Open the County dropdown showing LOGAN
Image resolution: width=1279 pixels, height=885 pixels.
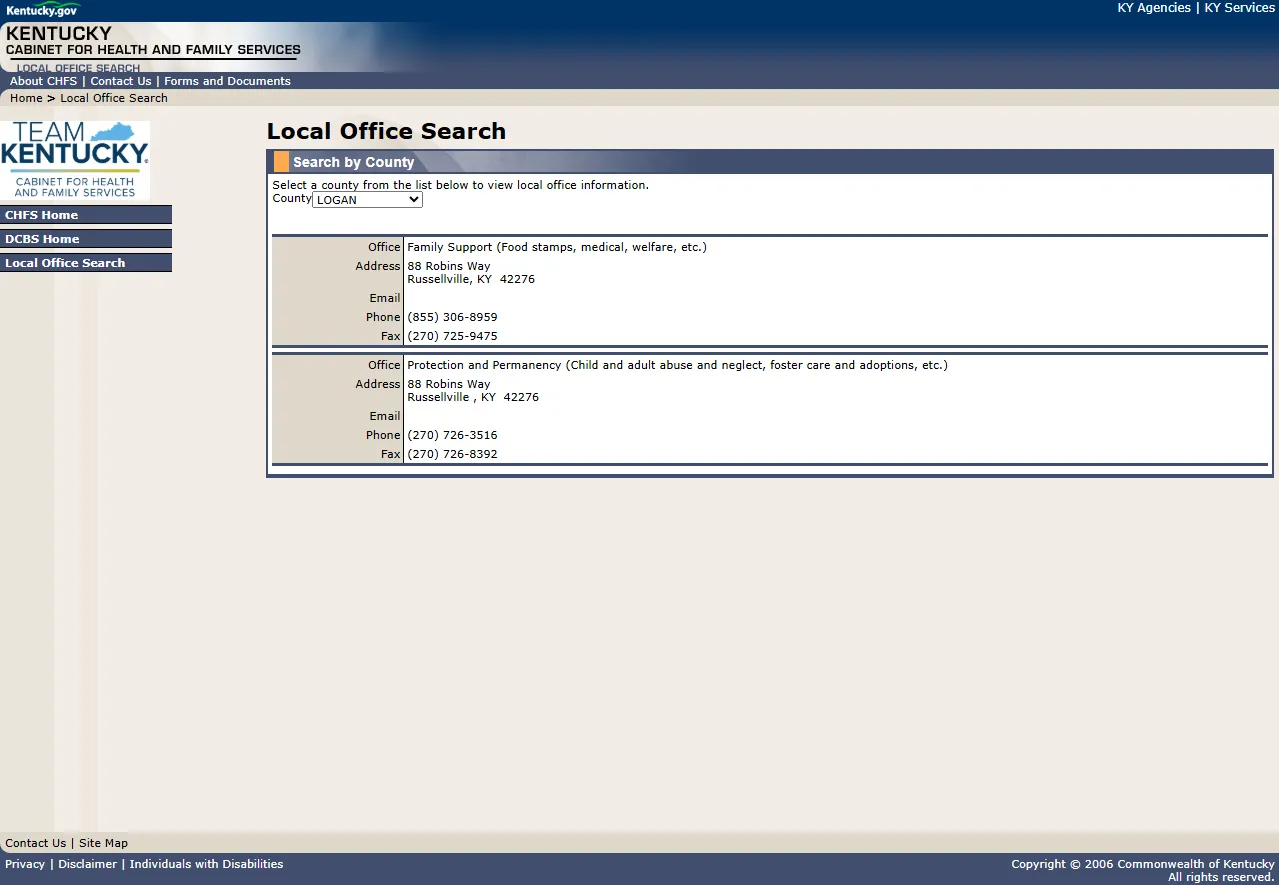click(367, 200)
